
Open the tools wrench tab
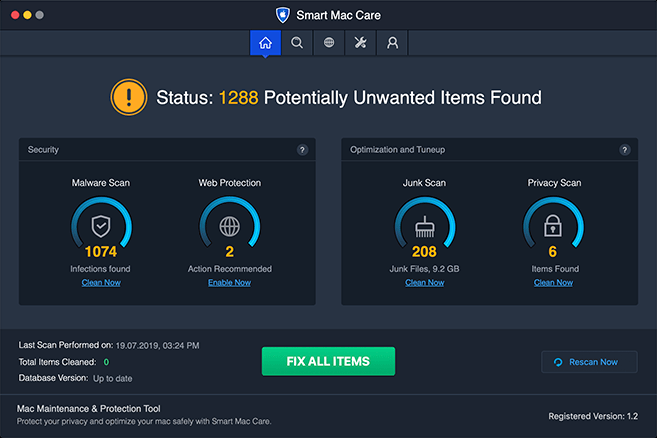(361, 43)
